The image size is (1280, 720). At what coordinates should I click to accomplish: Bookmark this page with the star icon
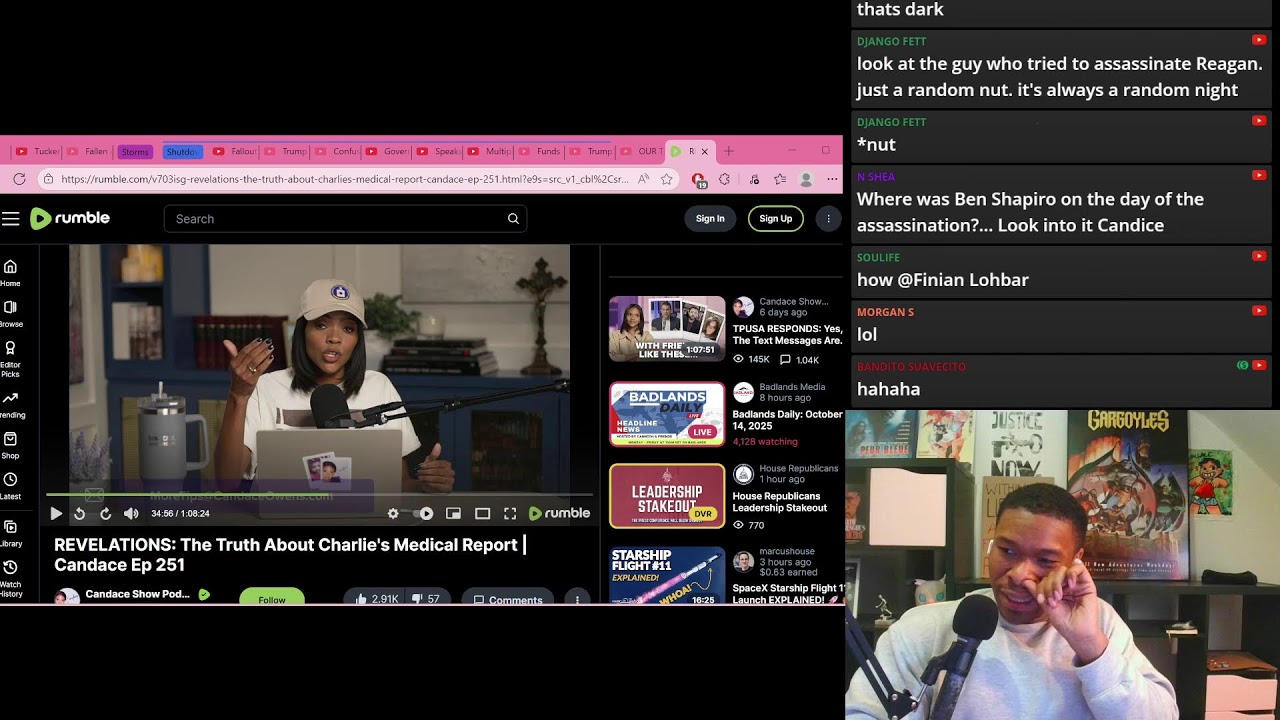667,179
